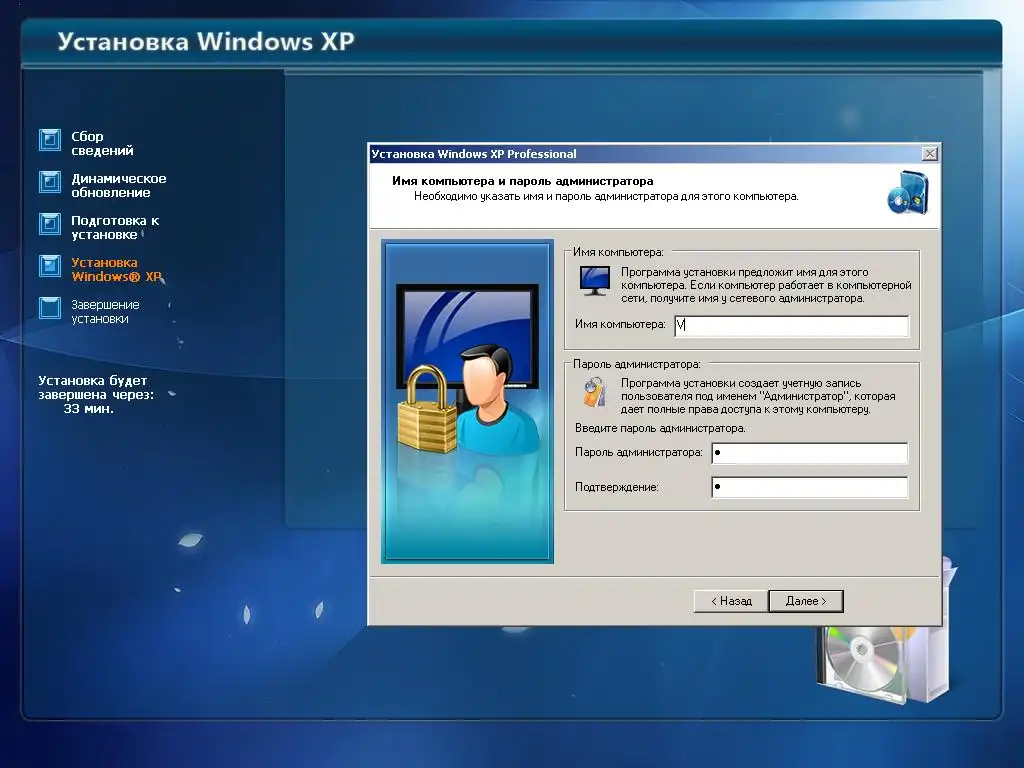Viewport: 1024px width, 768px height.
Task: Go back with the < Назад button
Action: [x=731, y=601]
